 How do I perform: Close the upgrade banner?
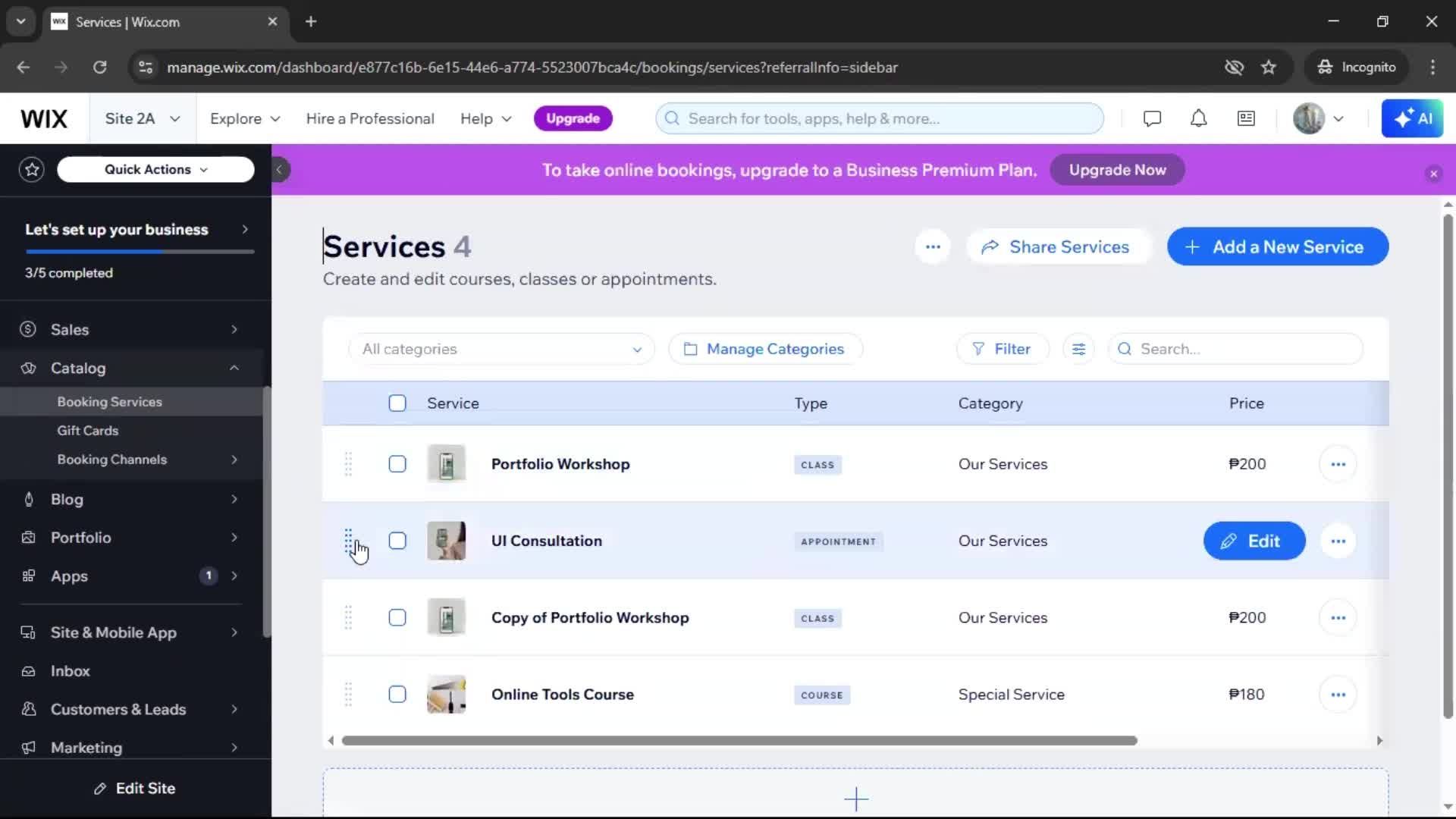click(x=1433, y=174)
